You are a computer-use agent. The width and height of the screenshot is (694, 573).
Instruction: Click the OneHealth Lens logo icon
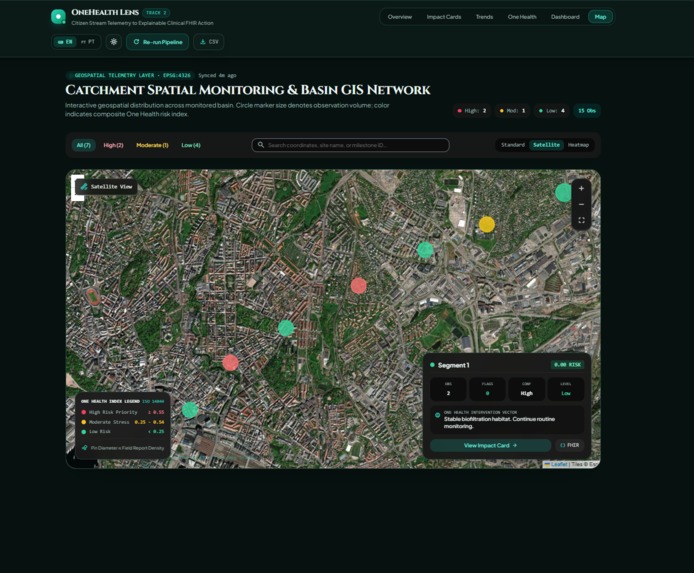coord(58,17)
